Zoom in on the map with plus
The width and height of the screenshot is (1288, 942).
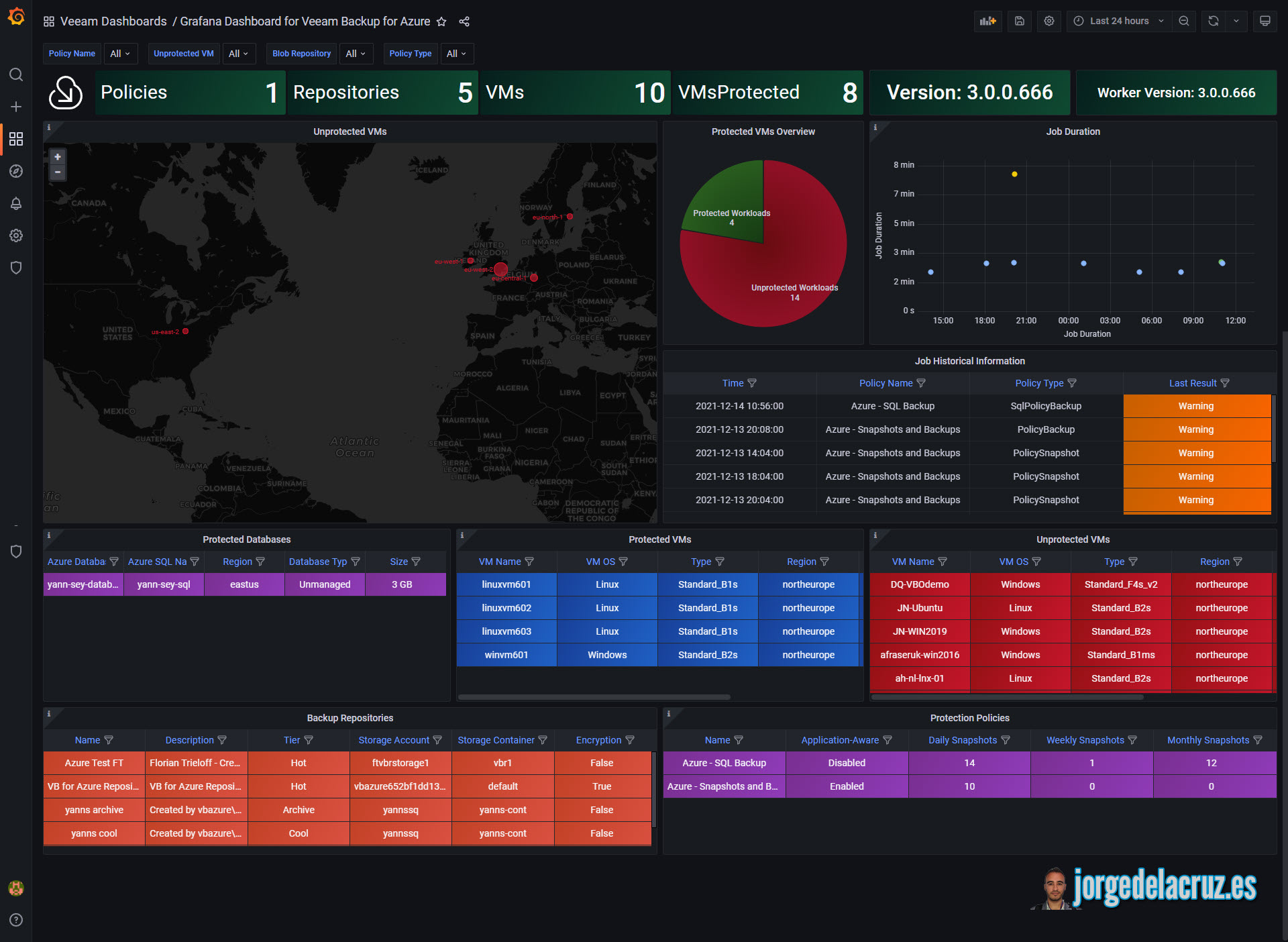[x=58, y=157]
